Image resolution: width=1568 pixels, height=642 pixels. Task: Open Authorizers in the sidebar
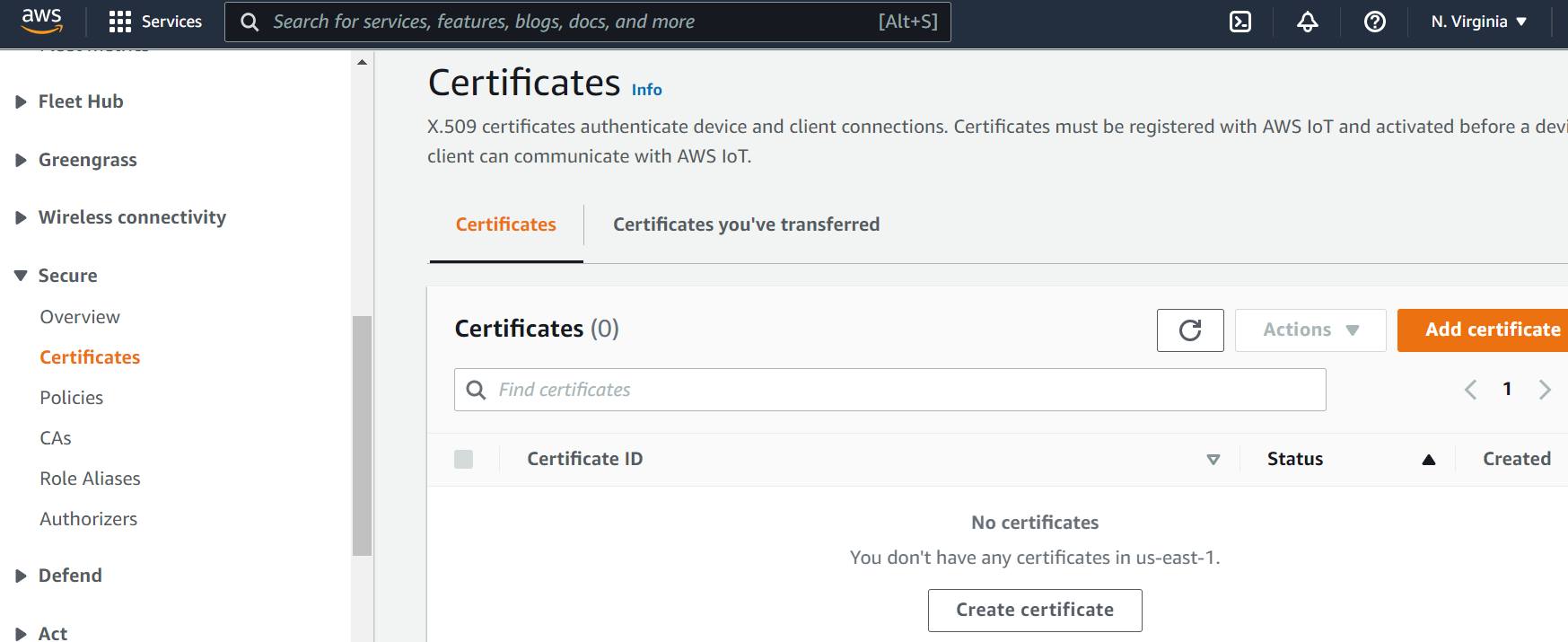[x=89, y=519]
